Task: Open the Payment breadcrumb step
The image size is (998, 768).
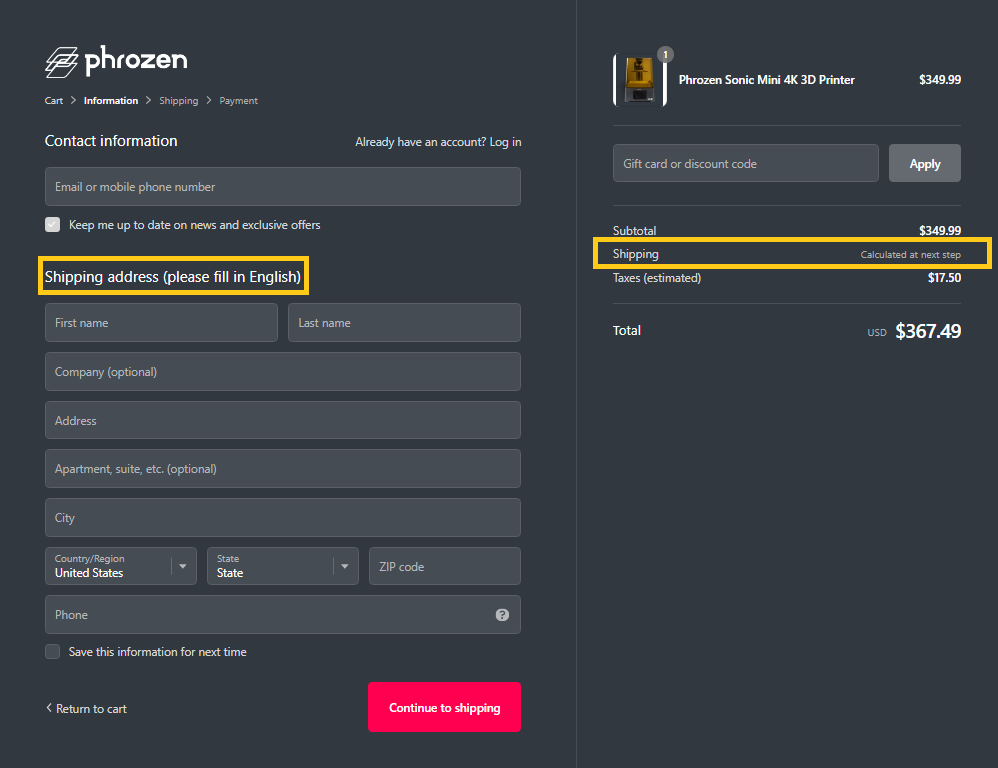Action: [x=238, y=100]
